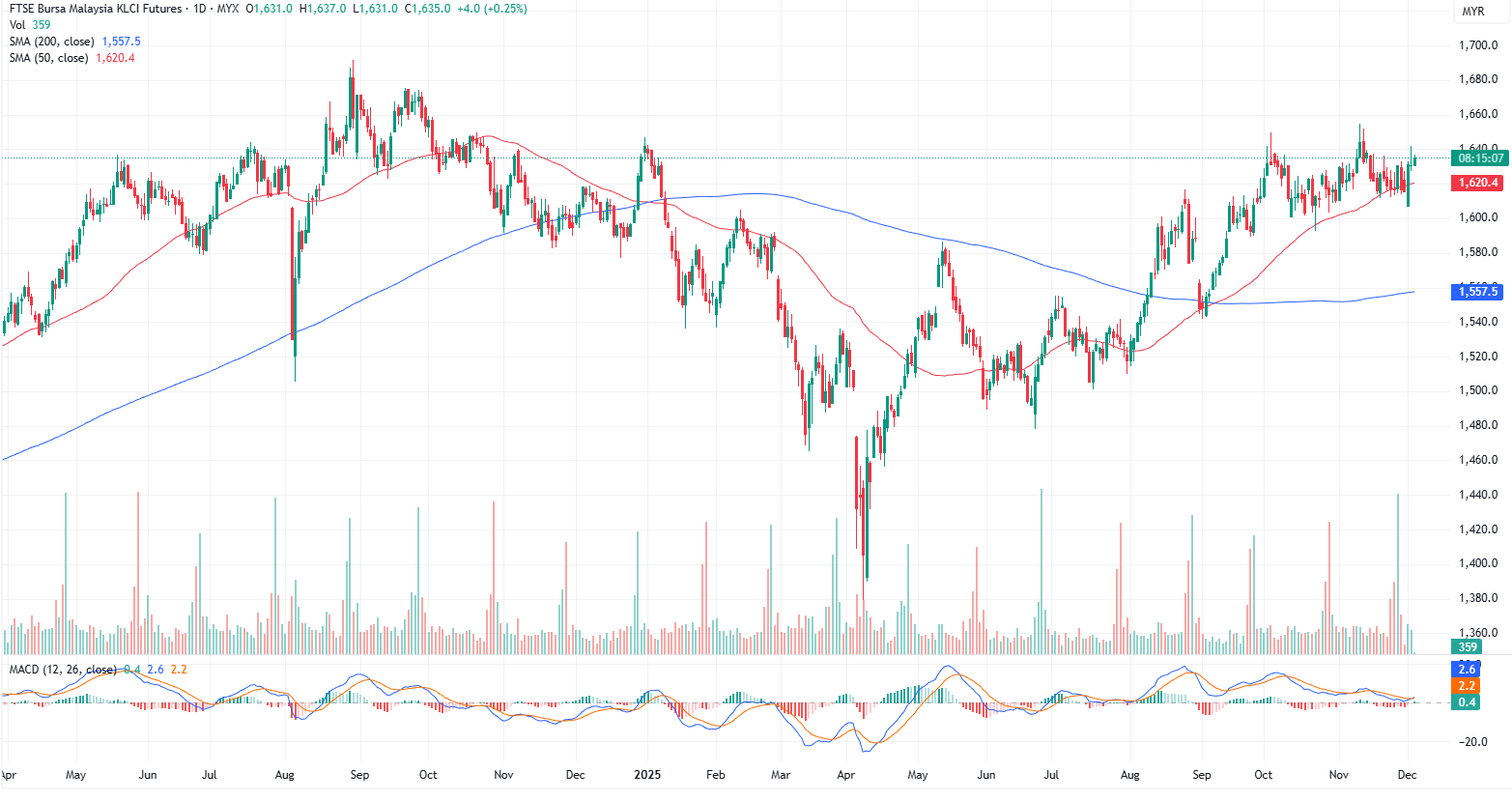1512x801 pixels.
Task: Click the -20.0 label on MACD scale
Action: 1473,742
